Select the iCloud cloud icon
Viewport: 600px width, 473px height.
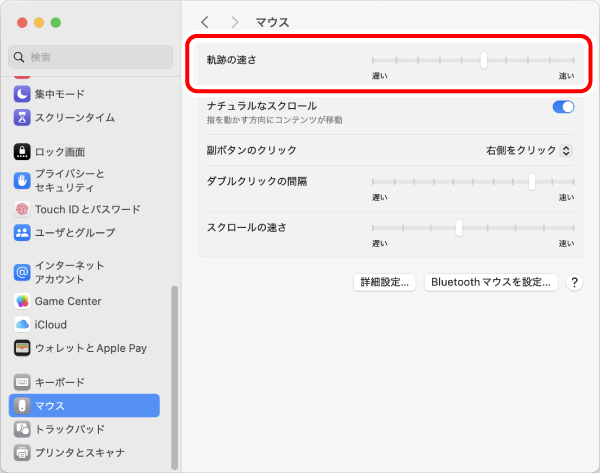click(22, 324)
